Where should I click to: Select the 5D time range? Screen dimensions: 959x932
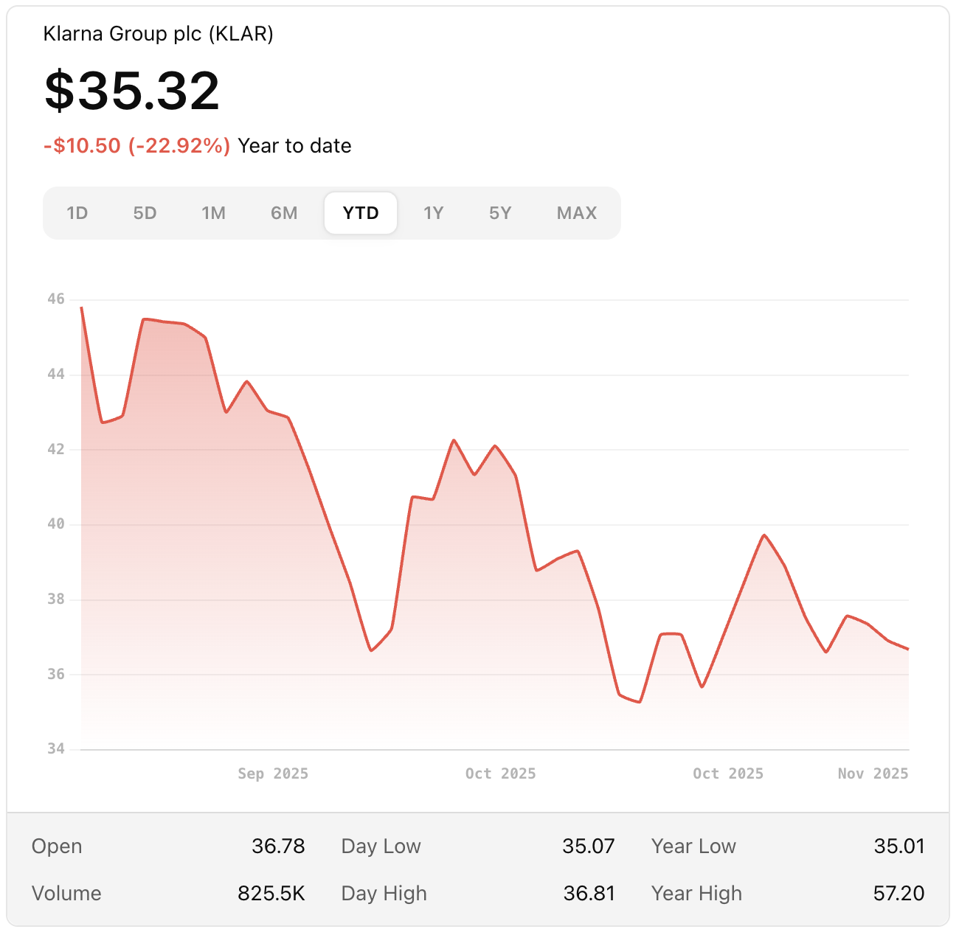pos(145,212)
